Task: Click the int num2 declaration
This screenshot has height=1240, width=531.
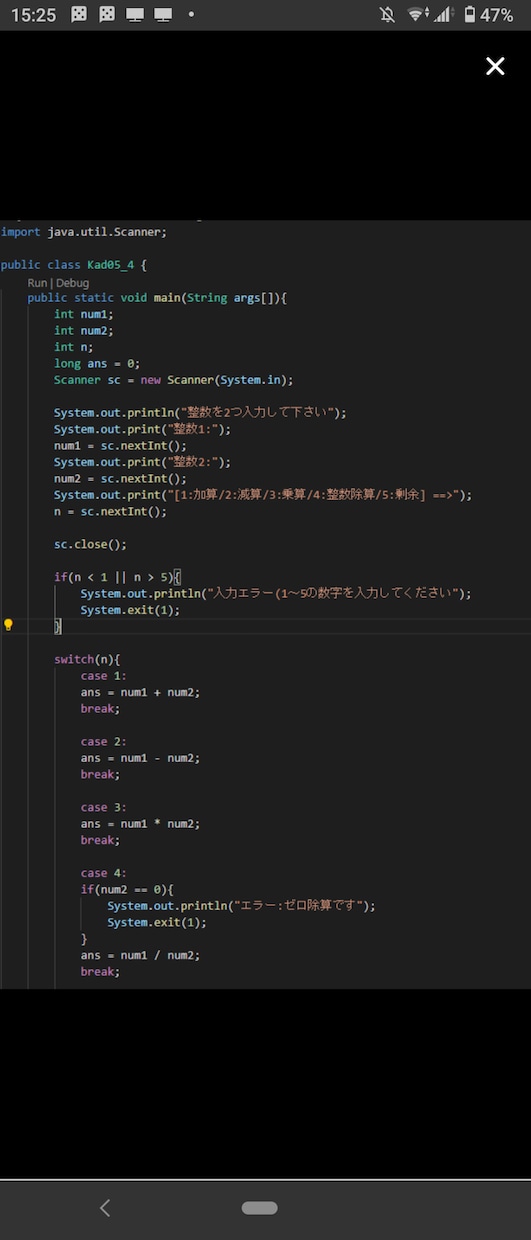Action: (84, 330)
